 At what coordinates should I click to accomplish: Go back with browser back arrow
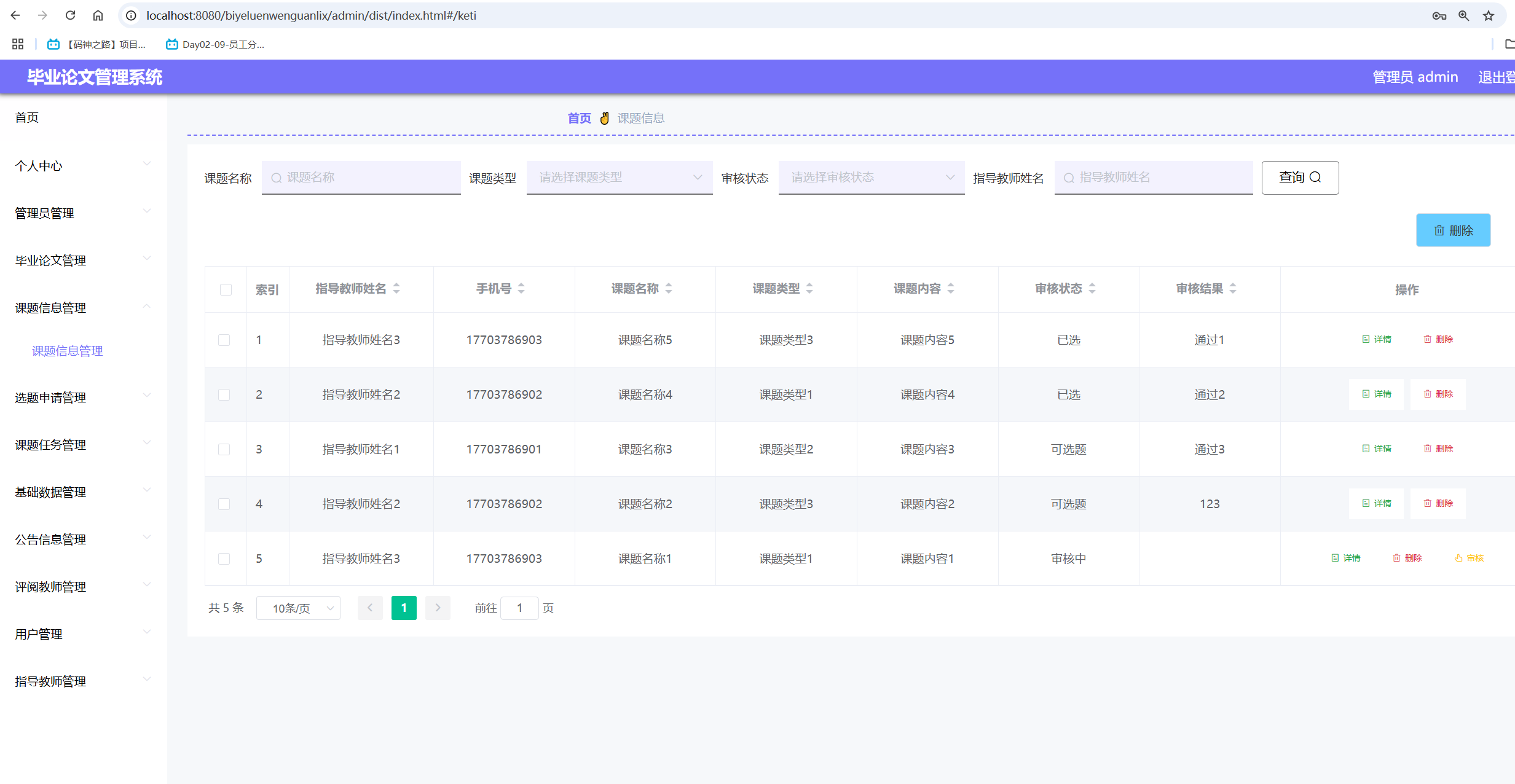tap(15, 15)
